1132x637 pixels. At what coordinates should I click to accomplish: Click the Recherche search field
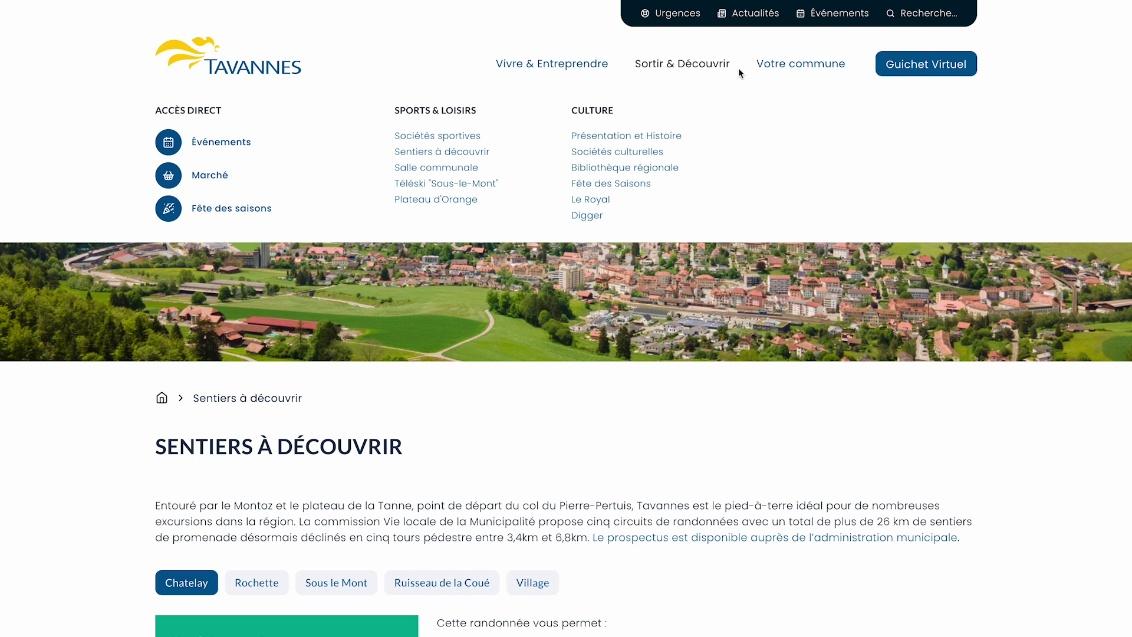[930, 14]
